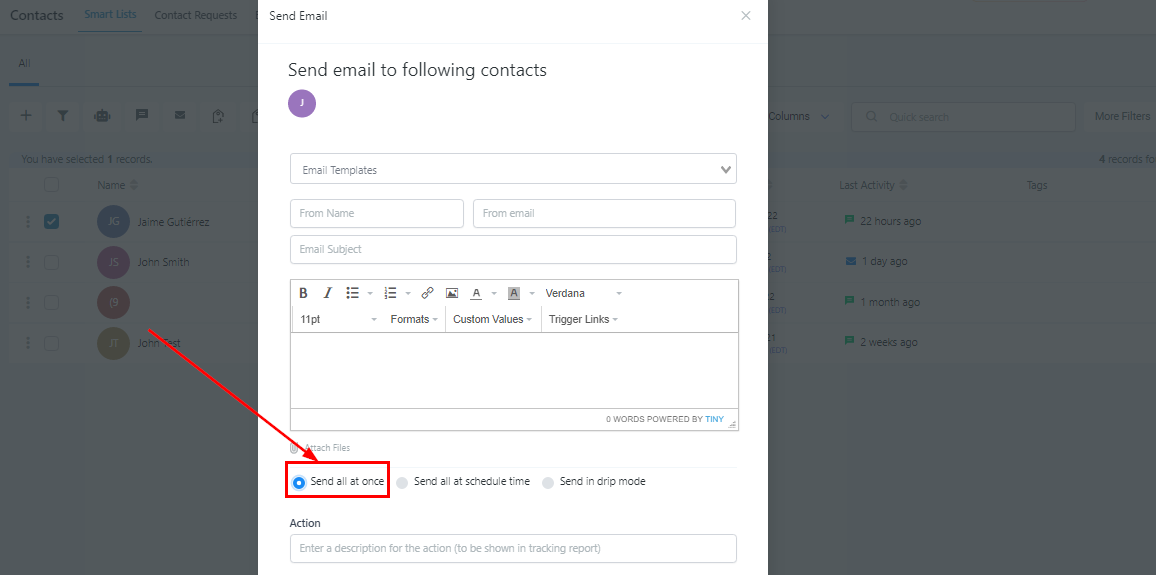1156x575 pixels.
Task: Click the Email Subject field
Action: (513, 249)
